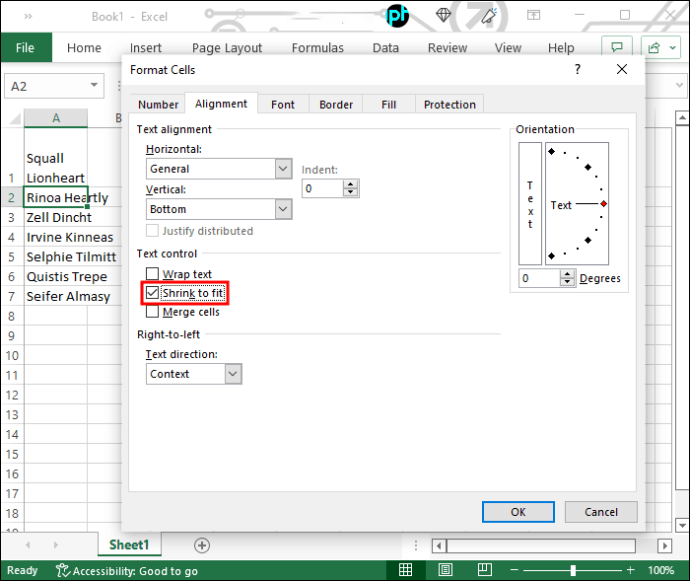
Task: Expand the Name Box dropdown arrow
Action: (94, 85)
